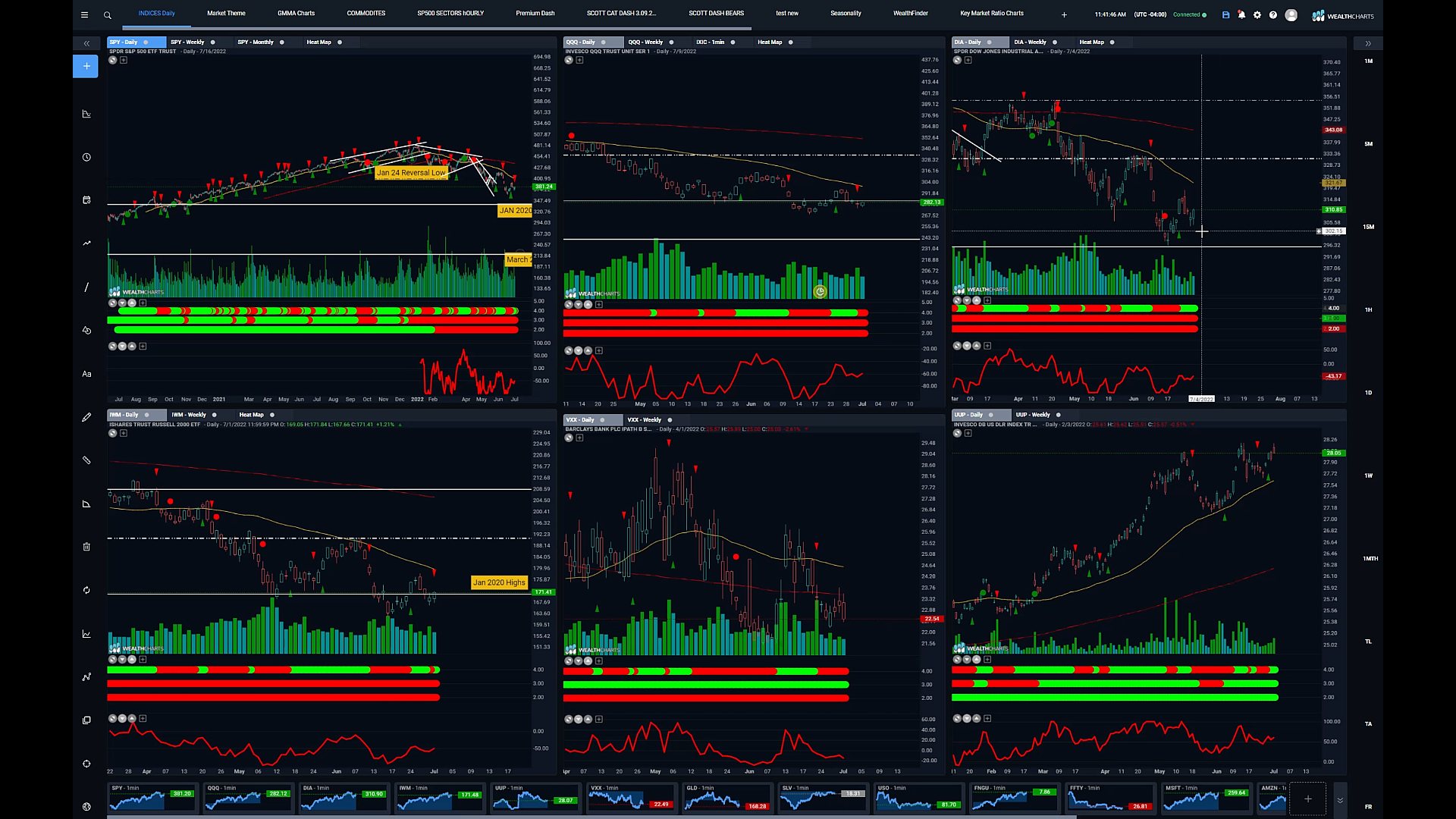Switch to QQQ - Weekly chart tab

pos(645,42)
